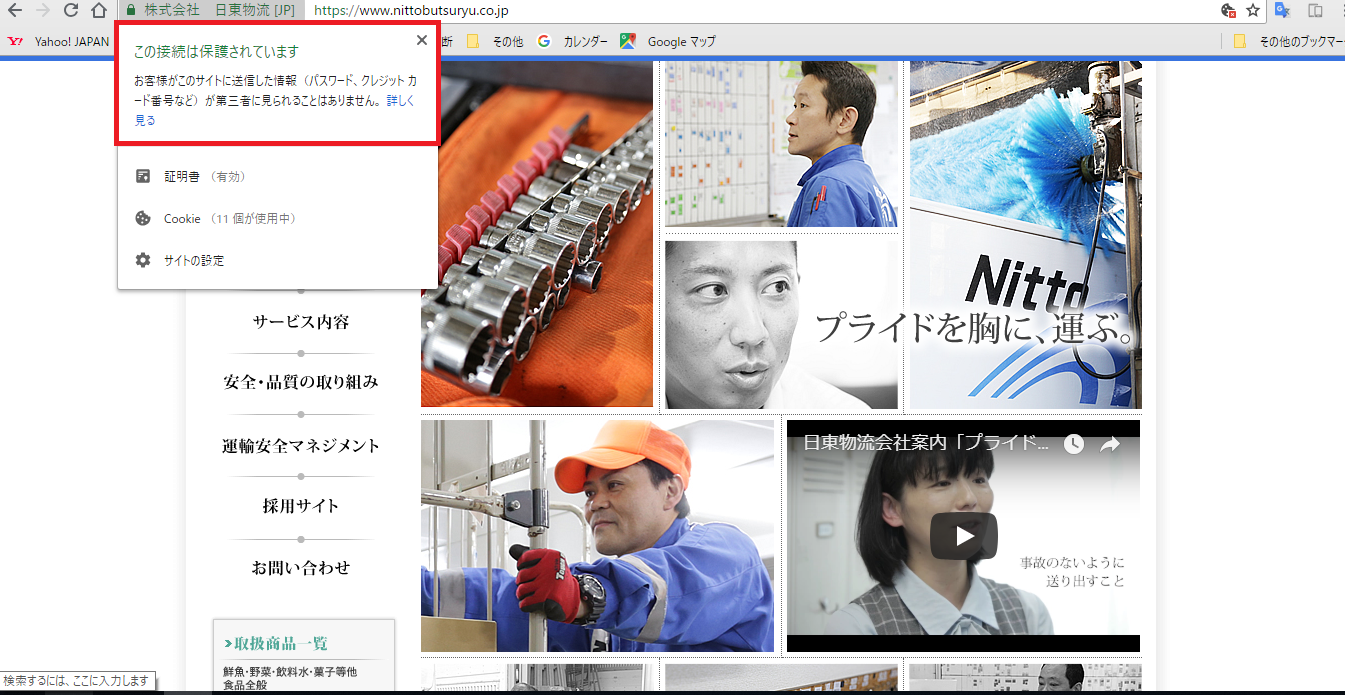Click the プライドを胸に、運ぶ。 slogan text
Viewport: 1345px width, 695px height.
(x=976, y=327)
